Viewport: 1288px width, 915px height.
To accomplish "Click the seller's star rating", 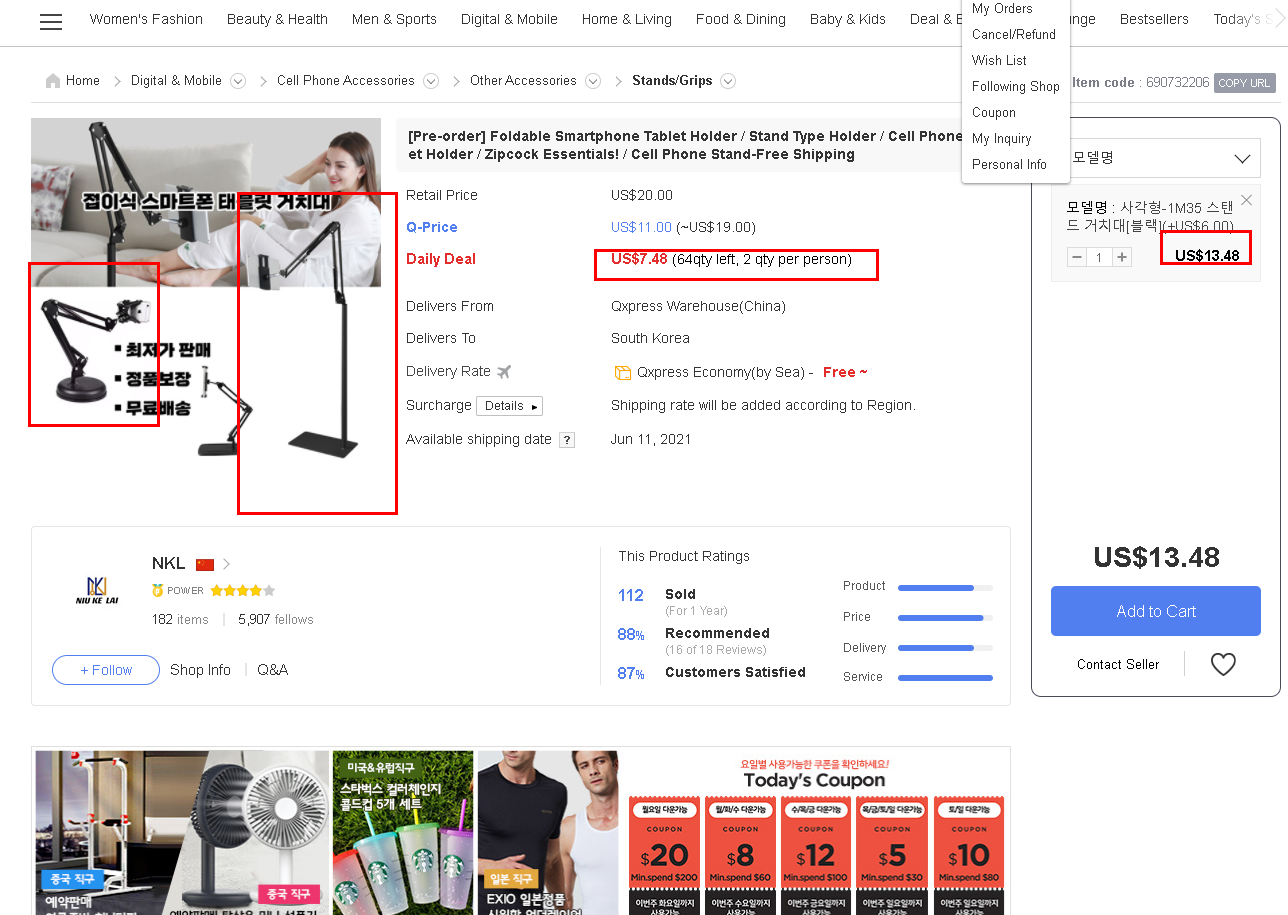I will coord(242,591).
